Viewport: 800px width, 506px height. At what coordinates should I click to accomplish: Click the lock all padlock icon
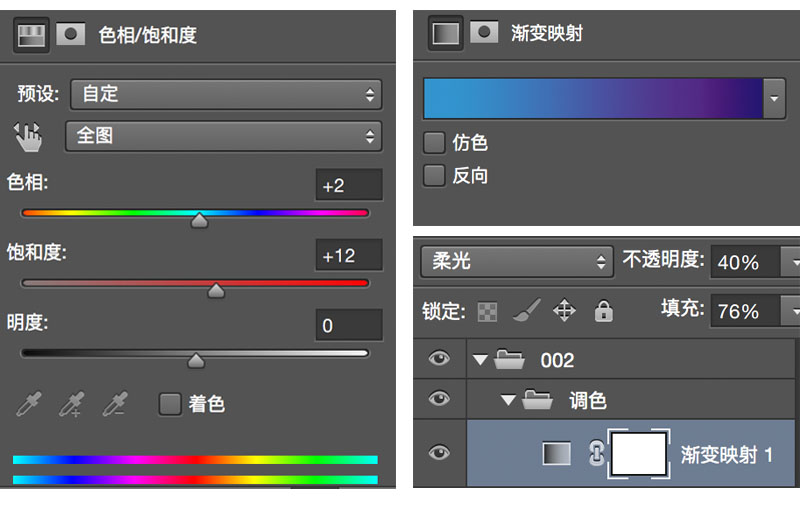(x=604, y=311)
